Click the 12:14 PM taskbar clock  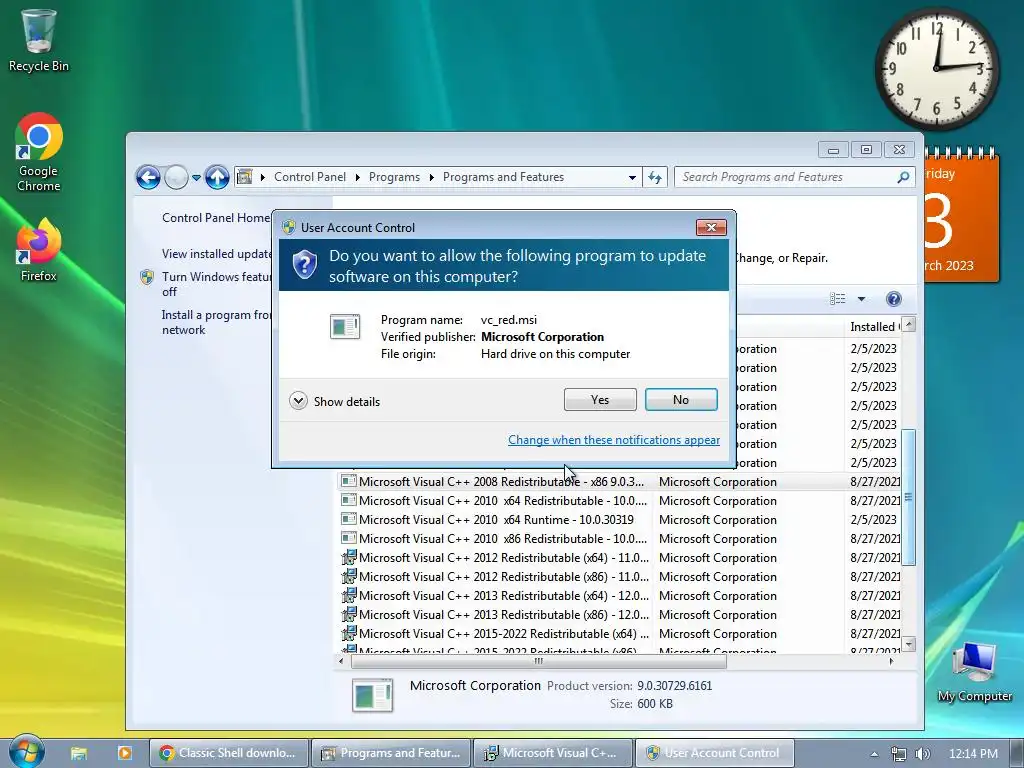[973, 754]
